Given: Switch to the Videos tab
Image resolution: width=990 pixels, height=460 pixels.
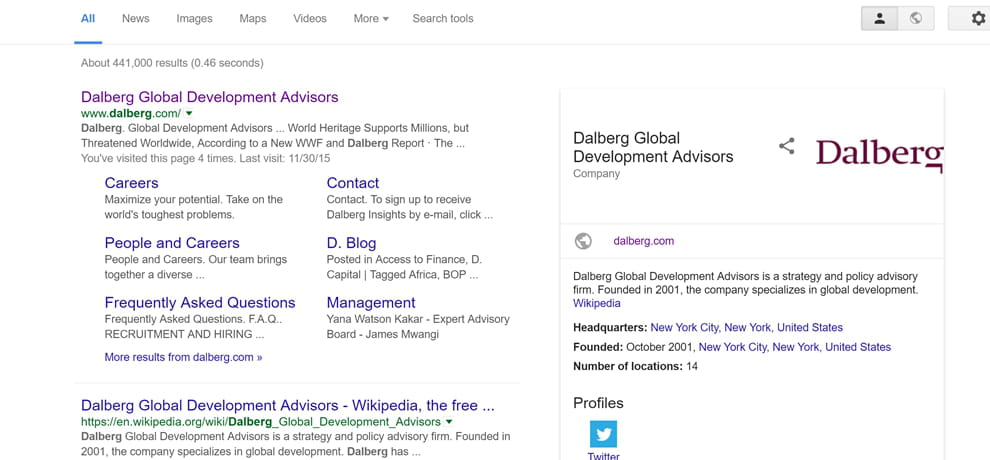Looking at the screenshot, I should click(x=310, y=18).
